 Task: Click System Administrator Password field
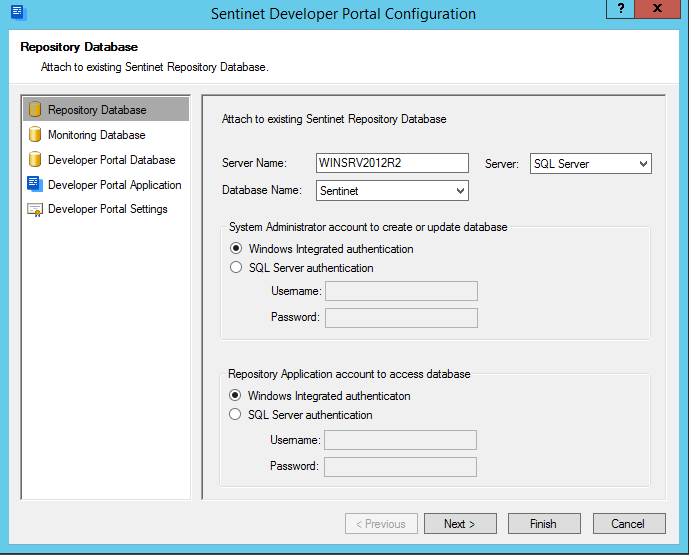tap(401, 318)
